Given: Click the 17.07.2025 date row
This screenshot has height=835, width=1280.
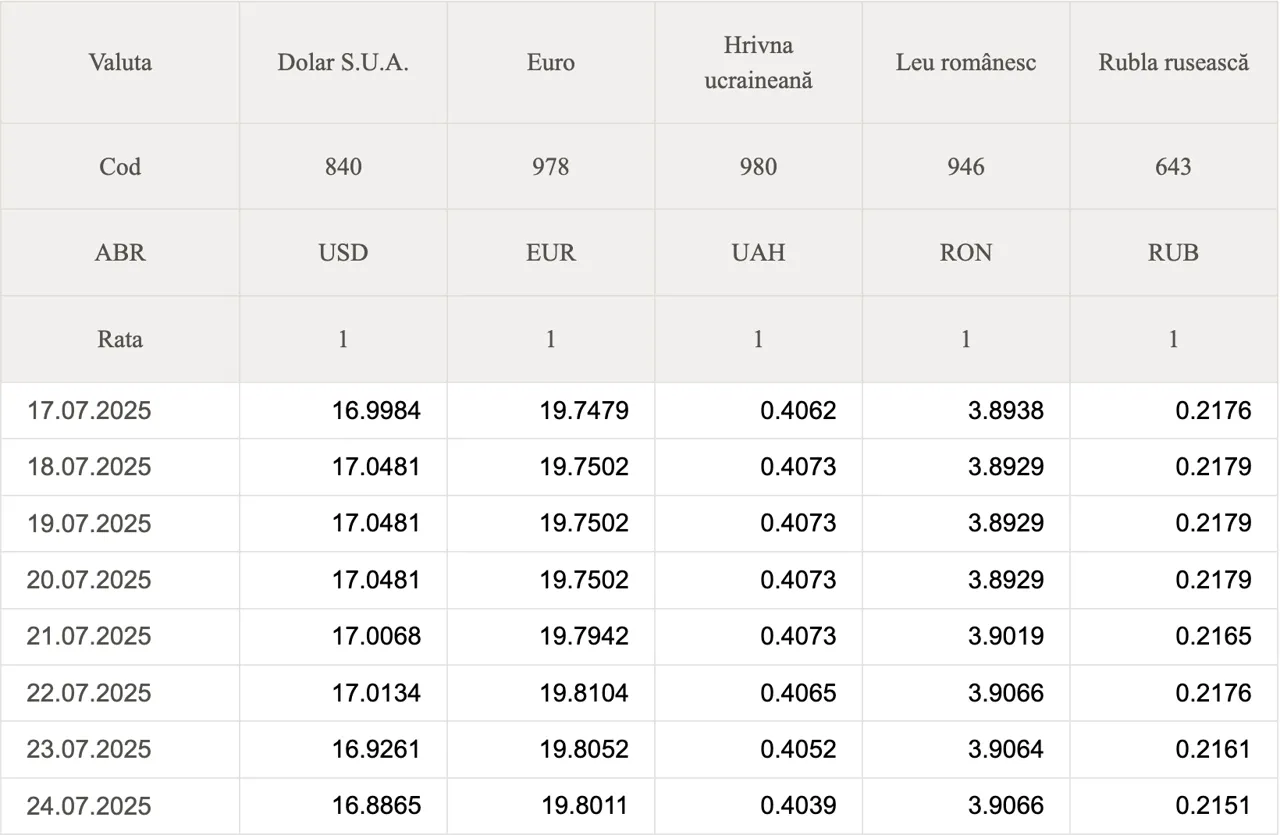Looking at the screenshot, I should 640,410.
